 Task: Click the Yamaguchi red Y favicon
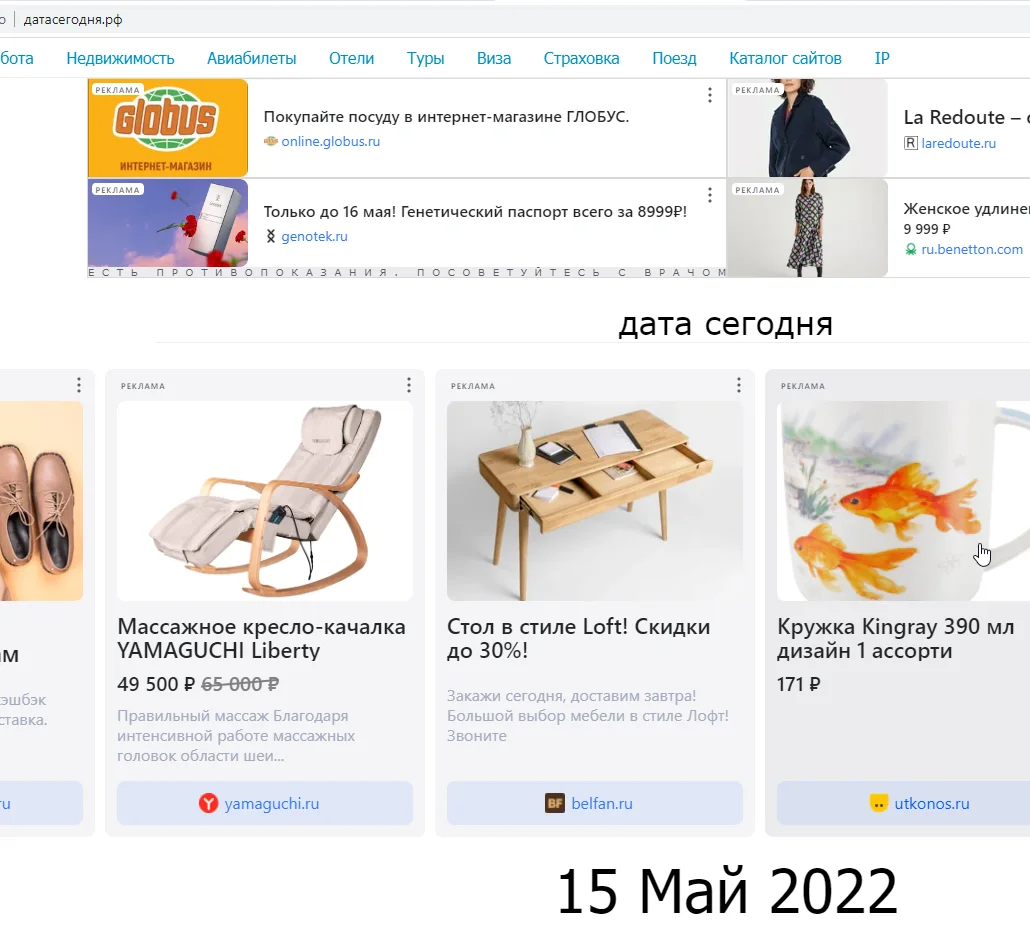tap(208, 803)
